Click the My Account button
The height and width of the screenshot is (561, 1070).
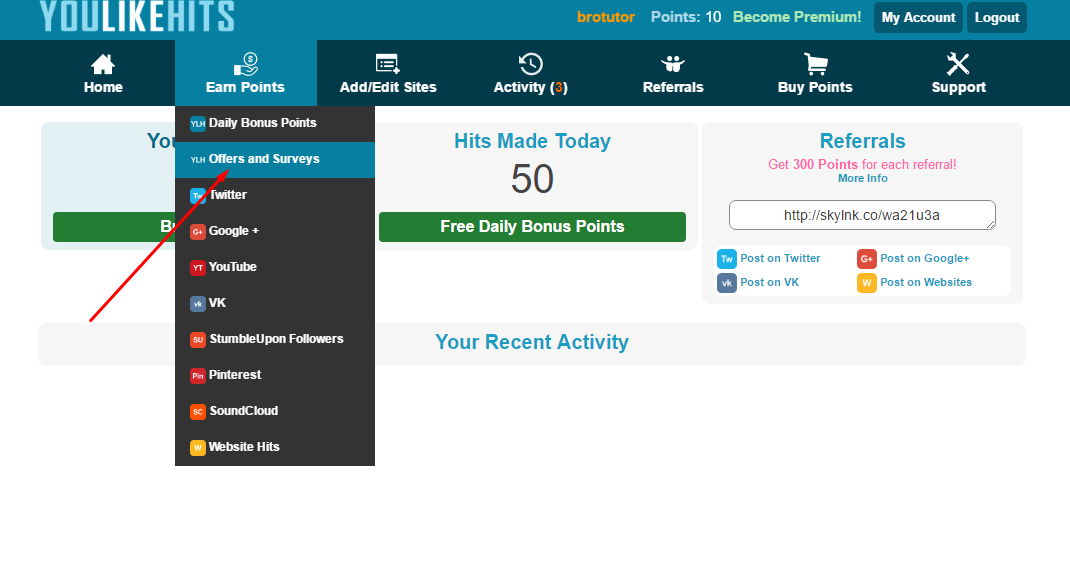919,18
